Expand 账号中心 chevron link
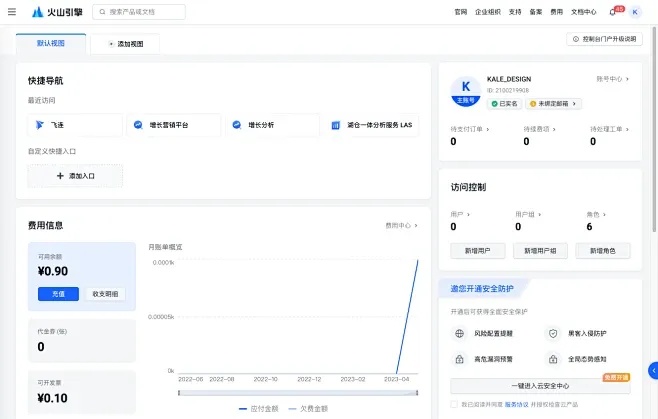 (x=613, y=79)
